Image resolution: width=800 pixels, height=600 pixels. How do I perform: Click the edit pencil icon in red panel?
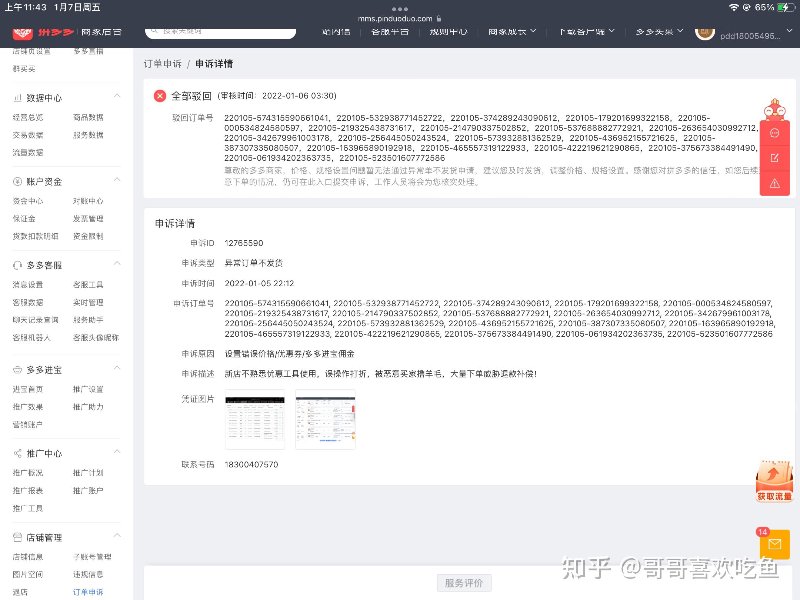(774, 158)
